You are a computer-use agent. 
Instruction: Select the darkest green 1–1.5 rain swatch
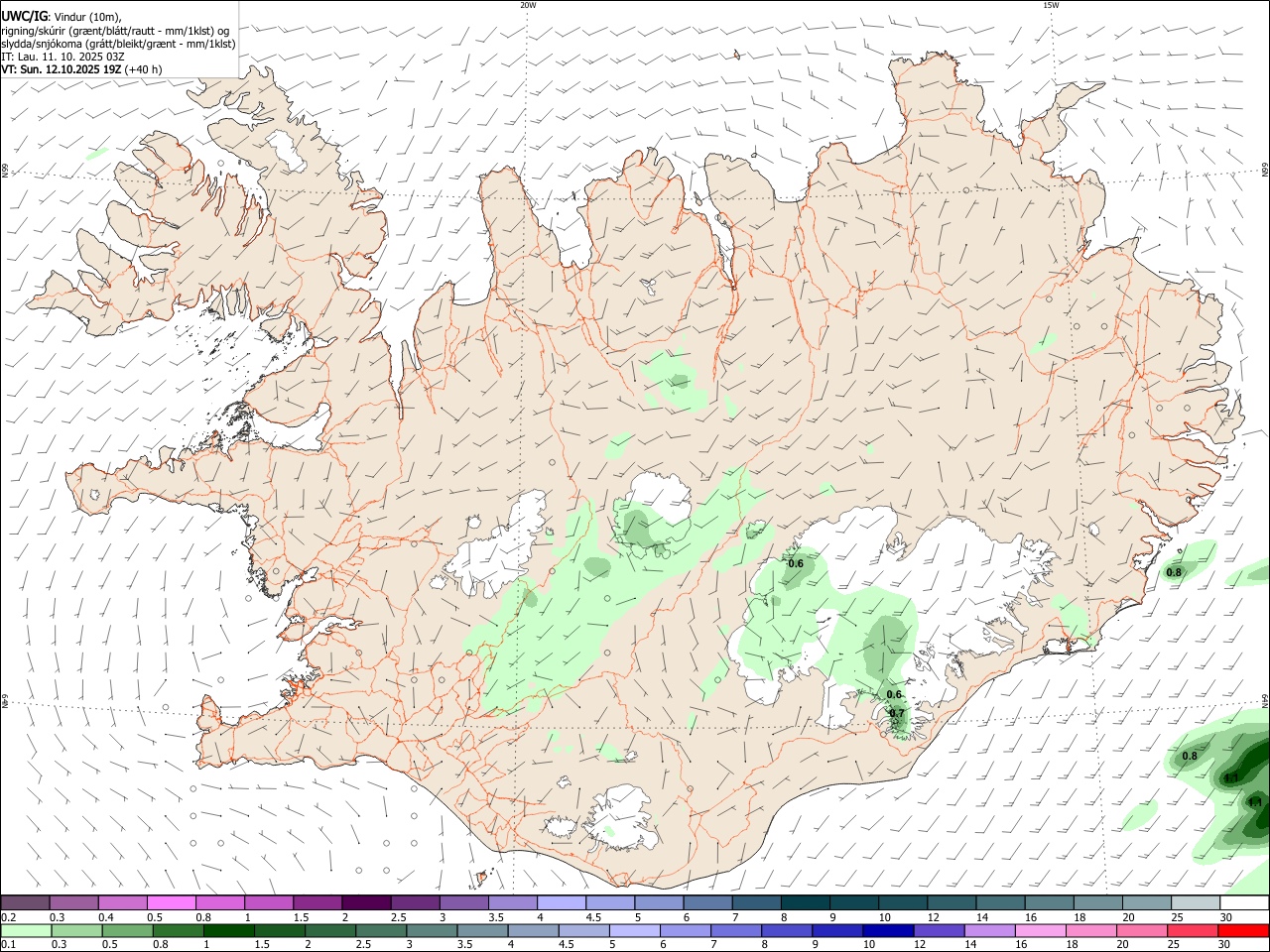229,930
